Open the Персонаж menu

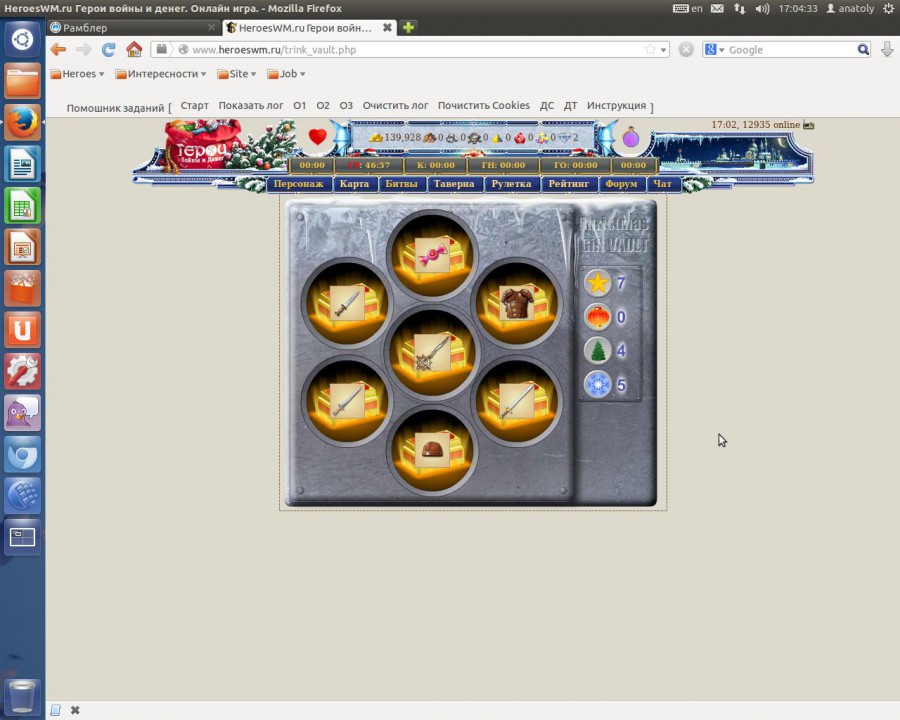(x=298, y=184)
